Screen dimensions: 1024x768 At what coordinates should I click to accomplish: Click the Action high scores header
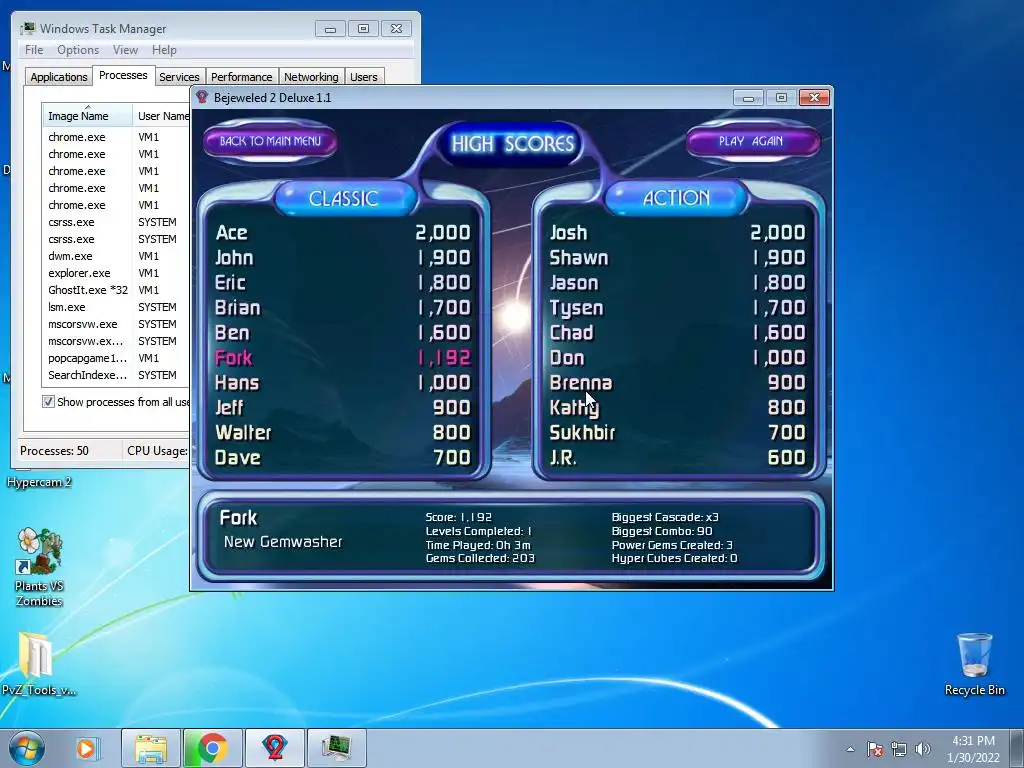[677, 198]
